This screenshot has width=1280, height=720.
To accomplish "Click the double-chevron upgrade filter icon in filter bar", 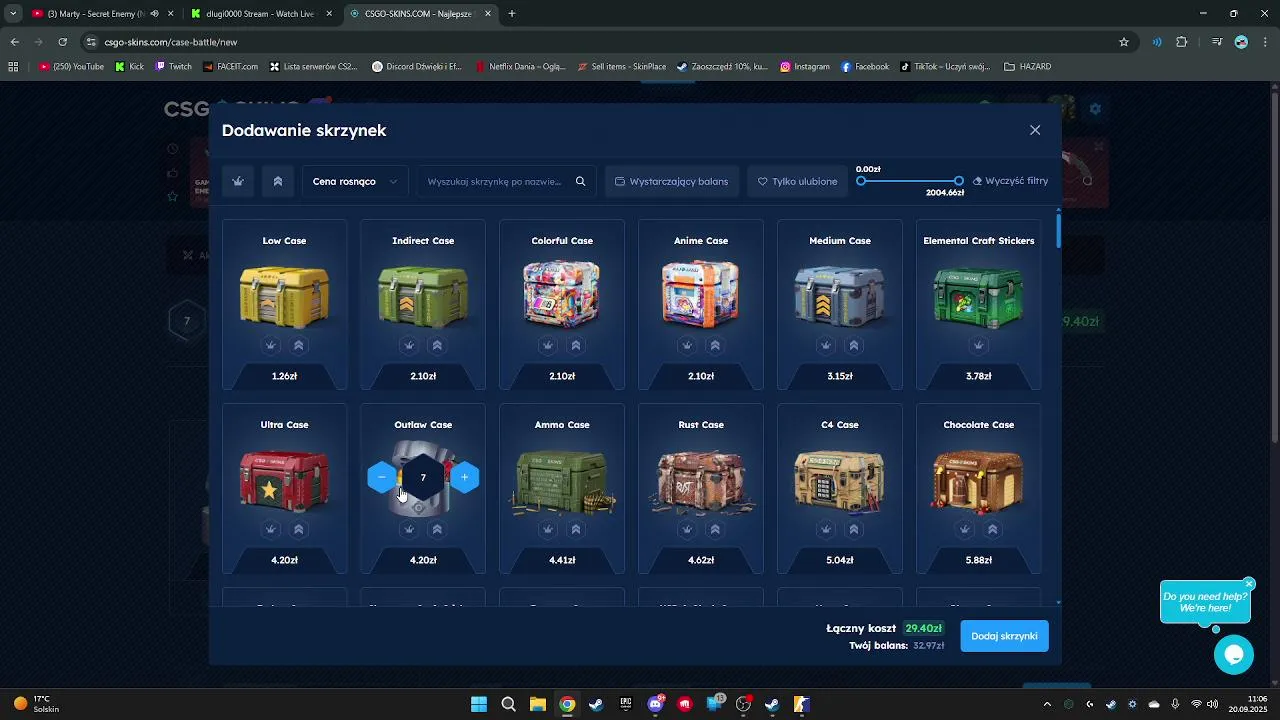I will pos(277,181).
